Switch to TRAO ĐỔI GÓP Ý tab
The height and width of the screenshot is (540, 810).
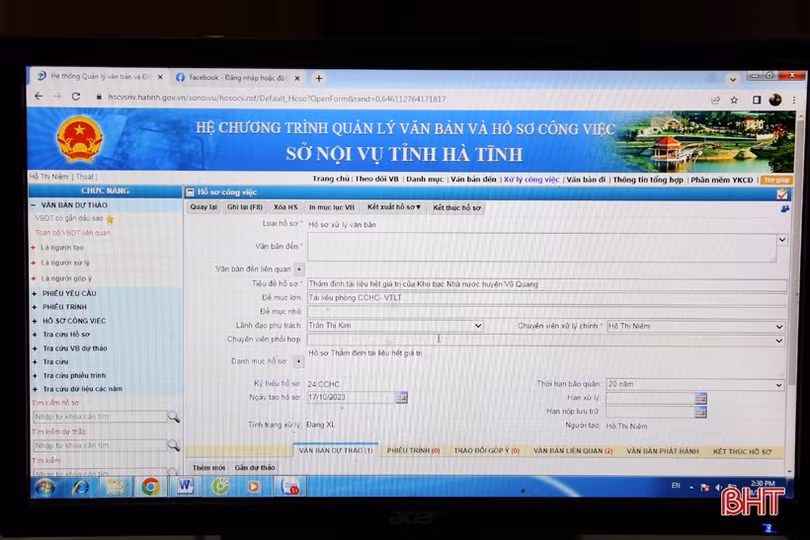tap(487, 451)
